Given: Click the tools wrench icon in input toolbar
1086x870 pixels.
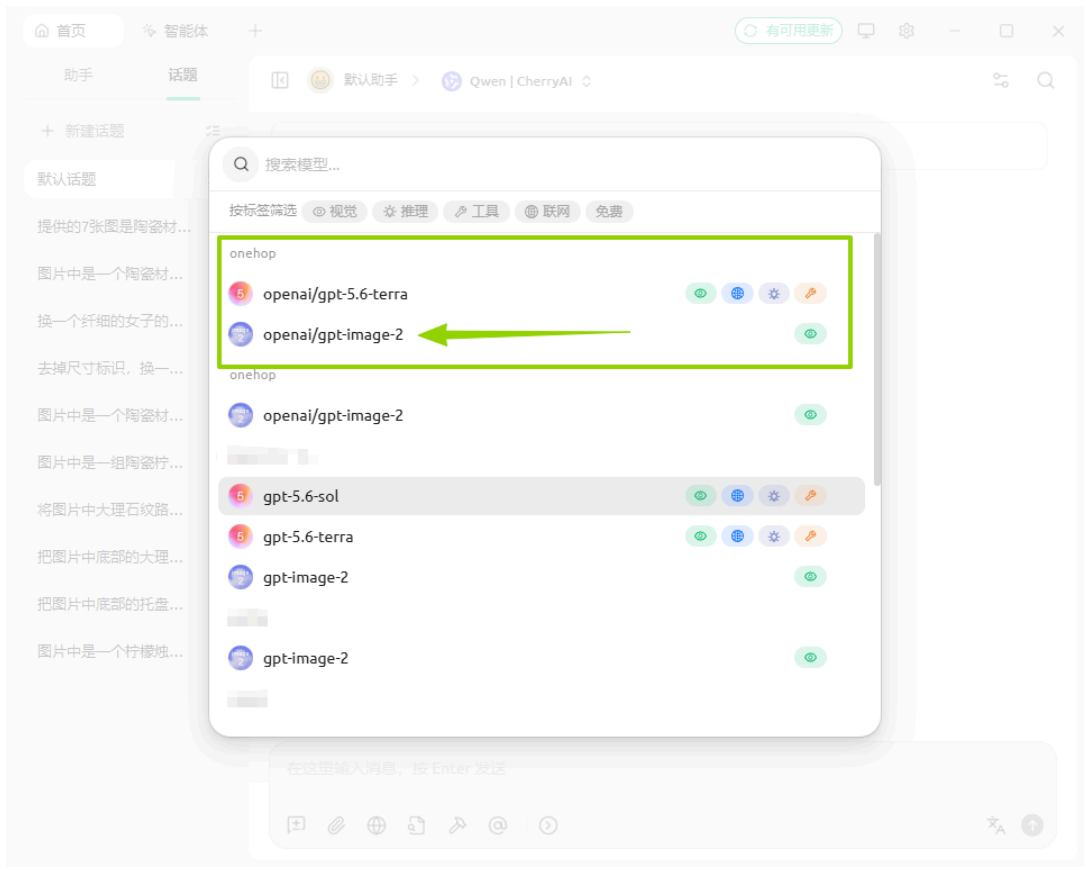Looking at the screenshot, I should click(457, 825).
